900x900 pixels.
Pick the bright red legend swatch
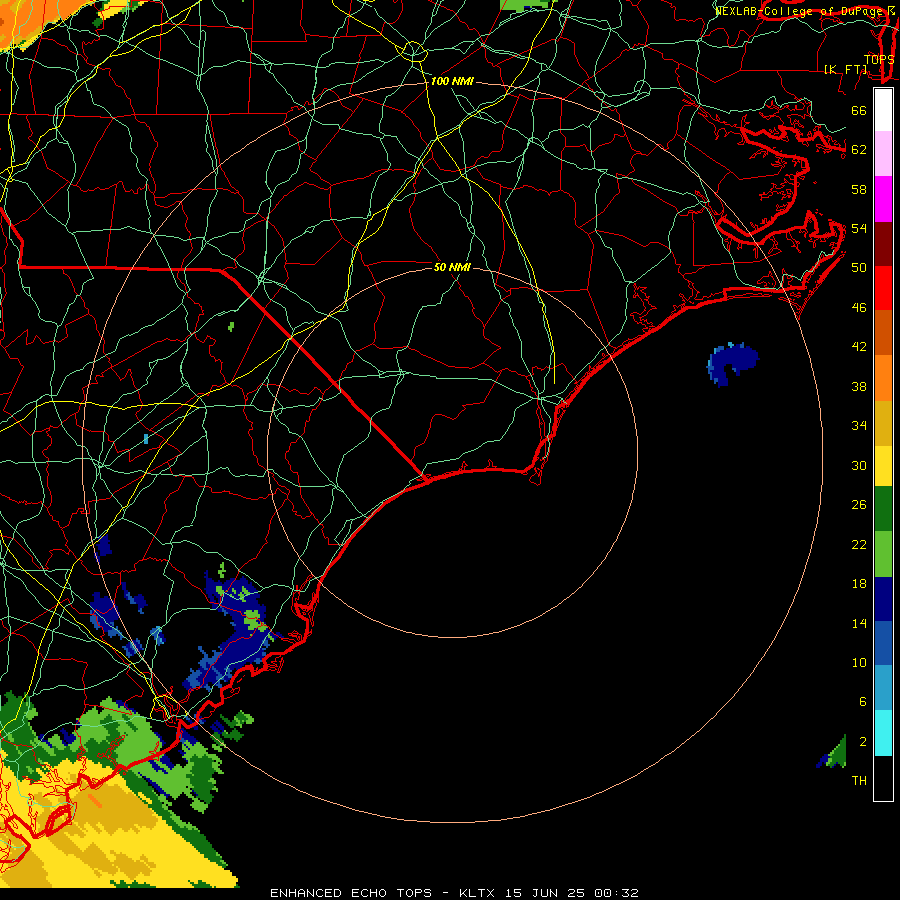(x=883, y=288)
